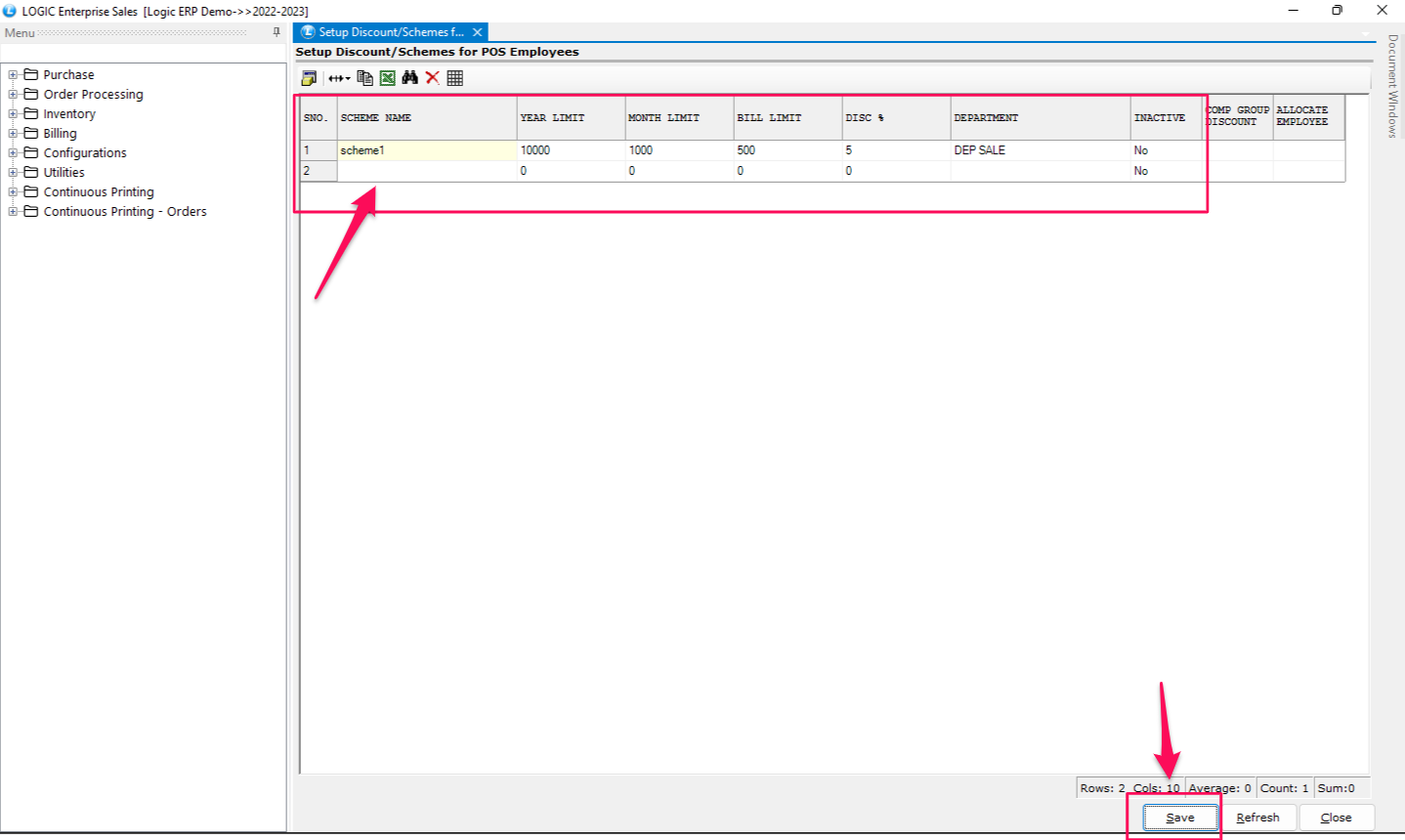
Task: Expand the Billing tree node
Action: (x=14, y=133)
